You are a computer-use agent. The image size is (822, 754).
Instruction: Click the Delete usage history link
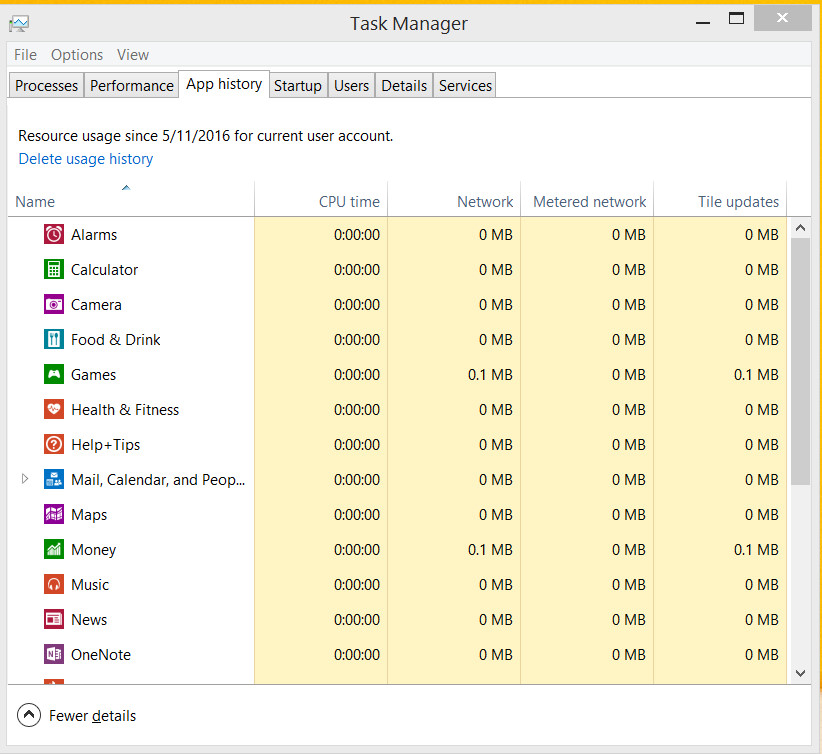point(86,159)
